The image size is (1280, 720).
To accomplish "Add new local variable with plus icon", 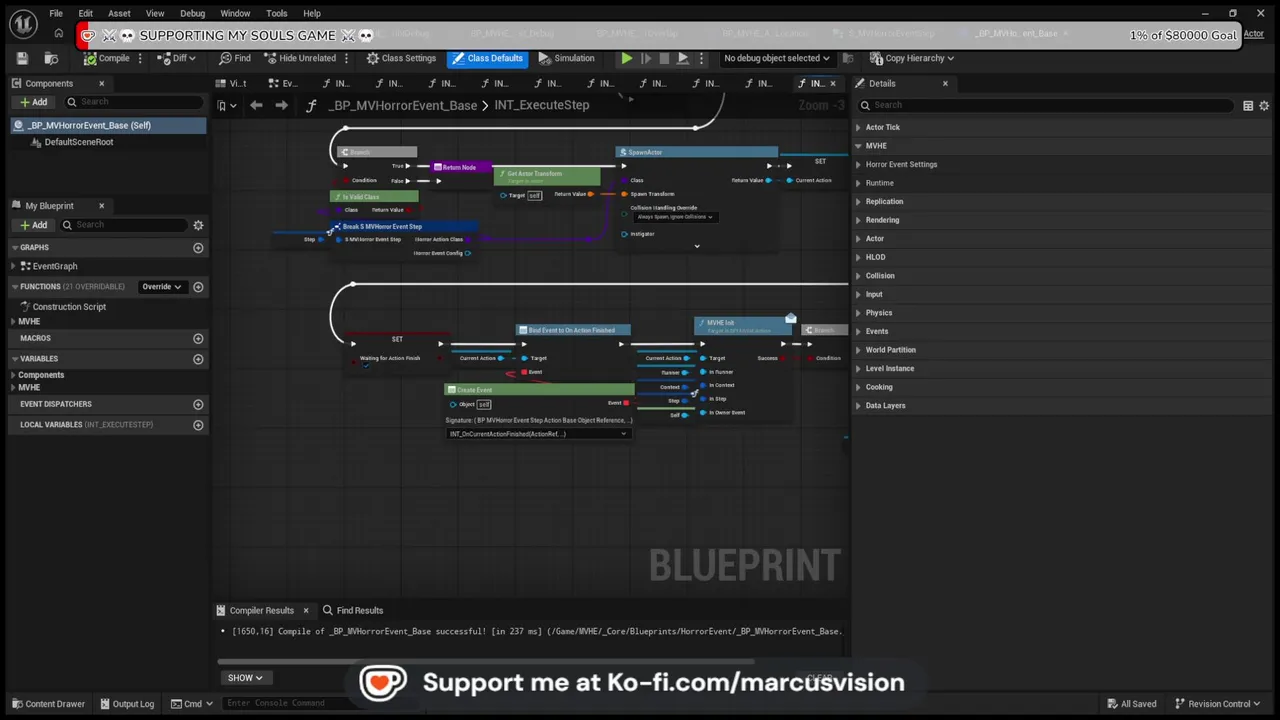I will tap(198, 425).
